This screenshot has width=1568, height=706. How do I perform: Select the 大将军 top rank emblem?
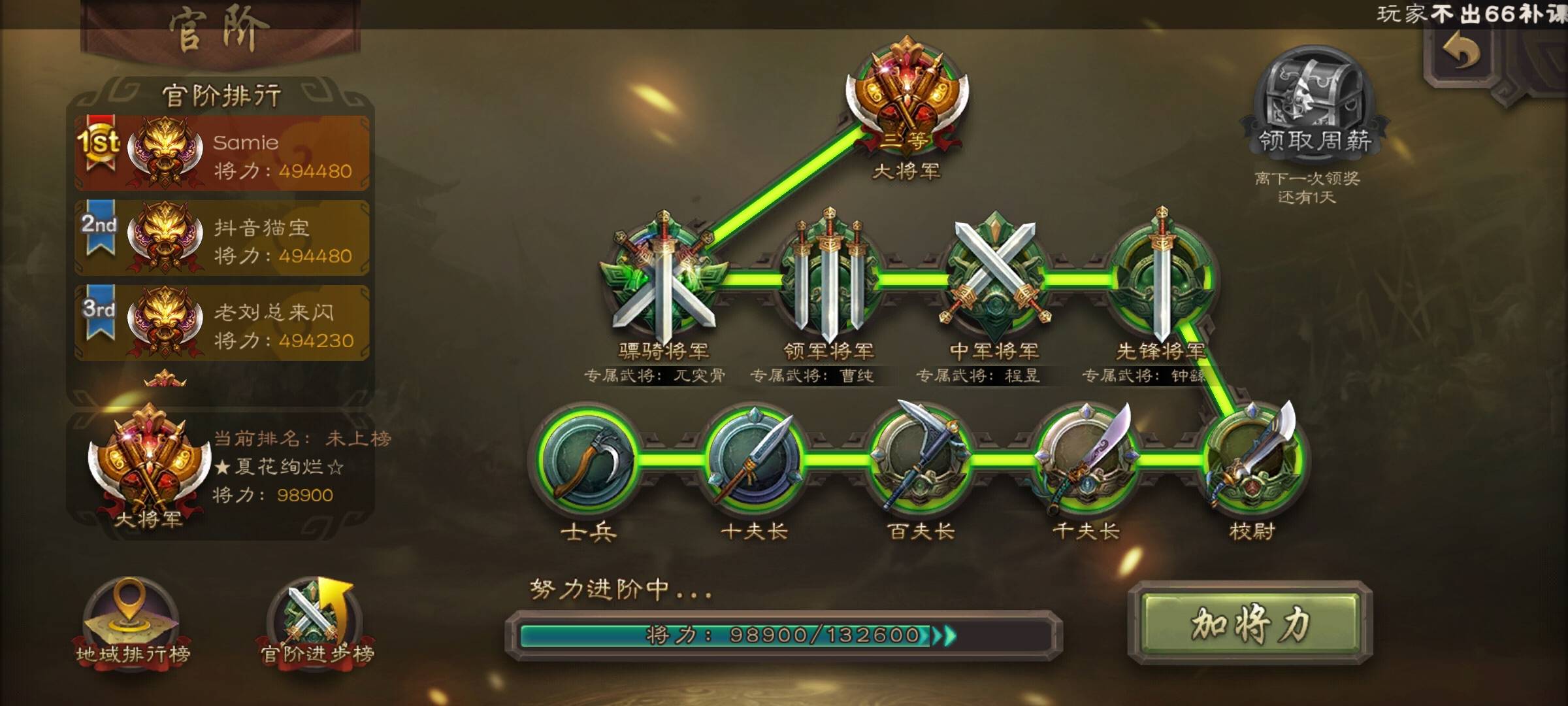(907, 98)
